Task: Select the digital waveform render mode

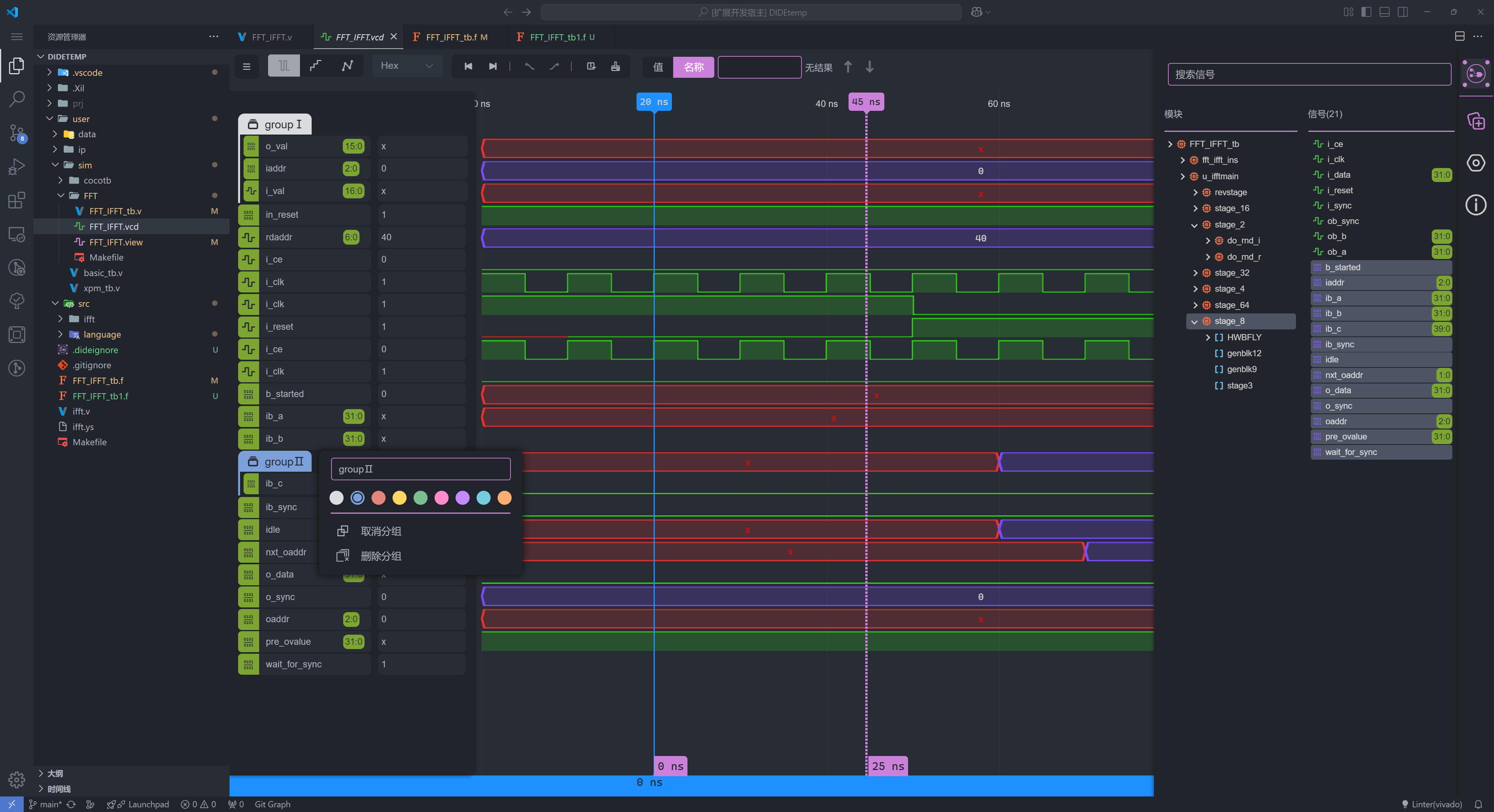Action: click(x=284, y=66)
